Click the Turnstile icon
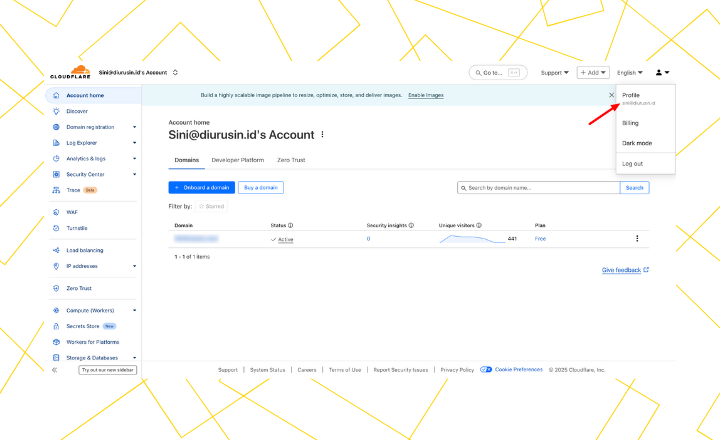The width and height of the screenshot is (720, 440). (x=56, y=228)
